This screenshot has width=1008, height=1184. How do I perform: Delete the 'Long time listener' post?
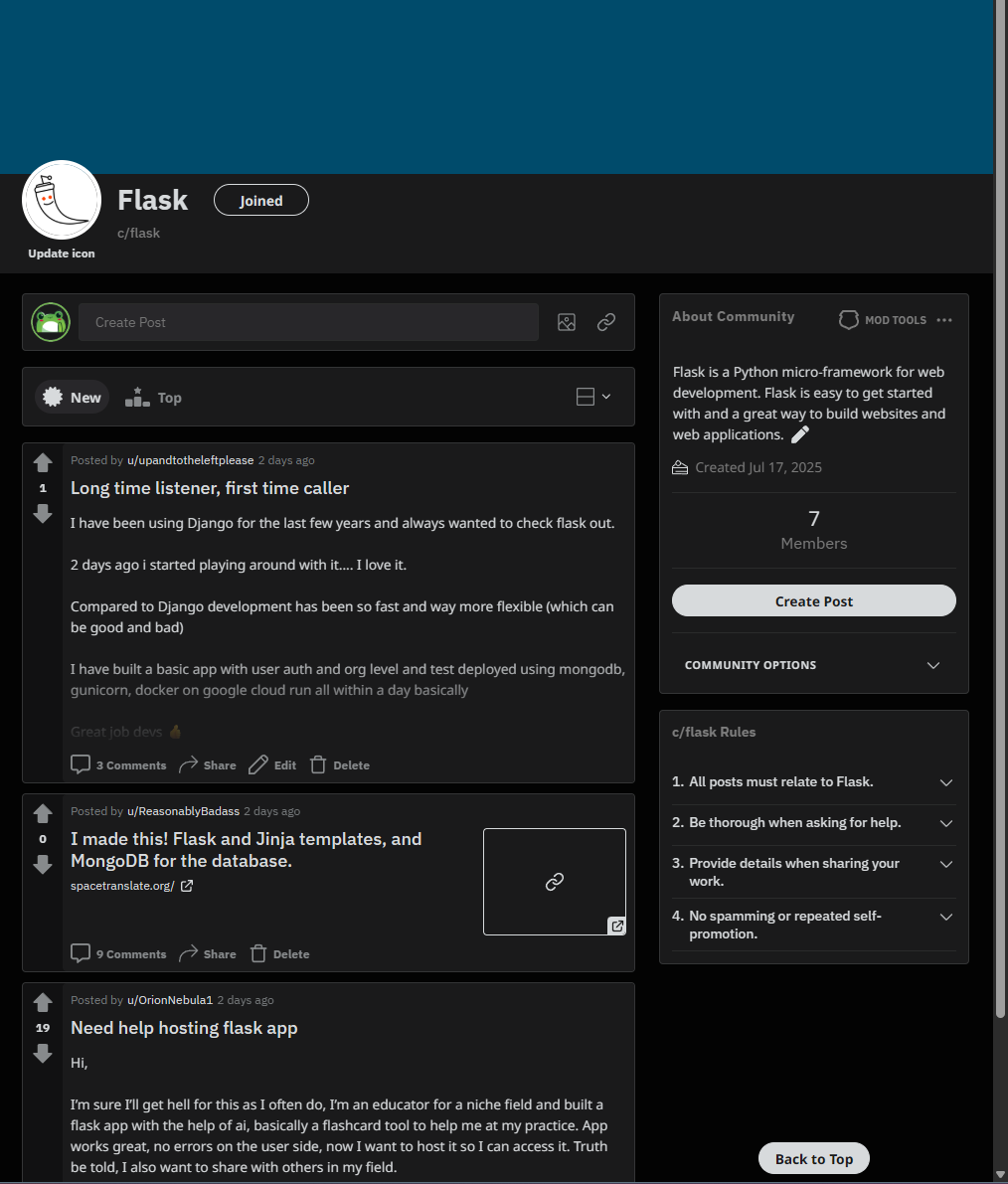[x=340, y=764]
